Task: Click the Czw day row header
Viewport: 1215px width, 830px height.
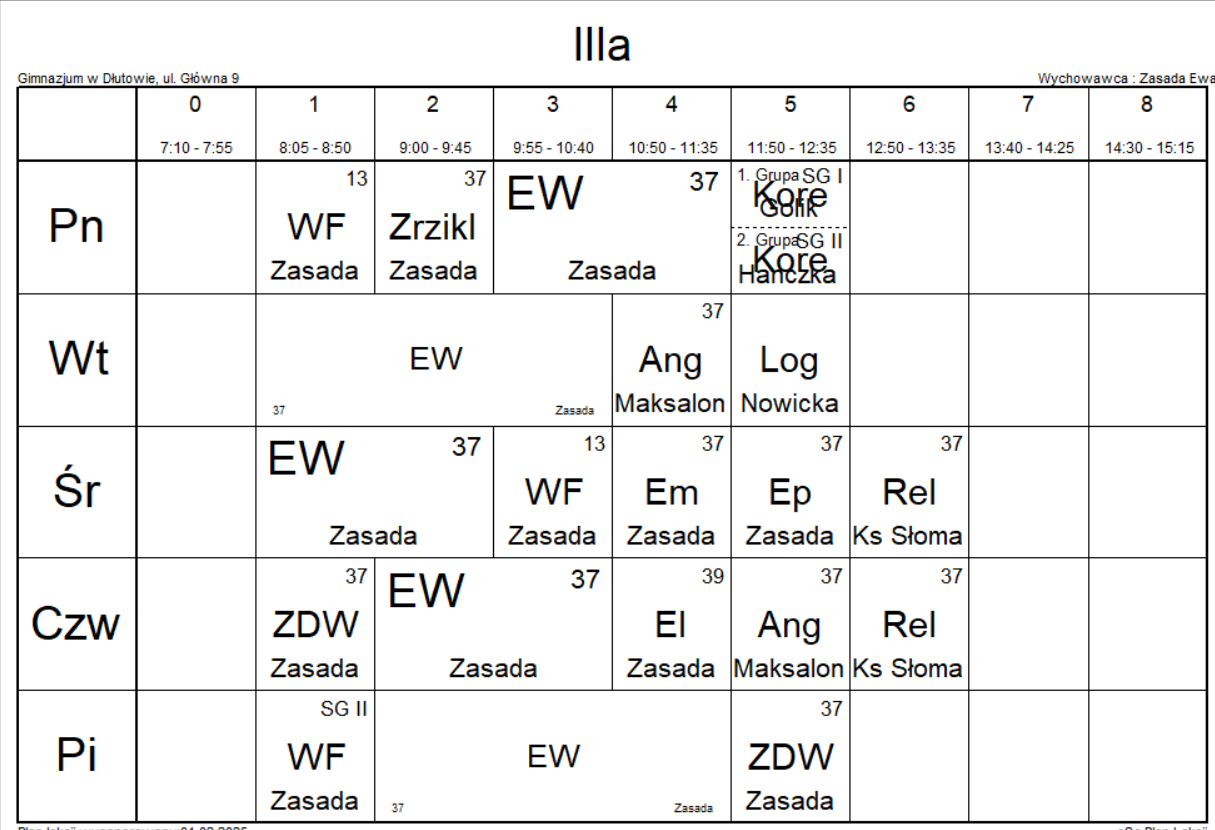Action: tap(77, 624)
